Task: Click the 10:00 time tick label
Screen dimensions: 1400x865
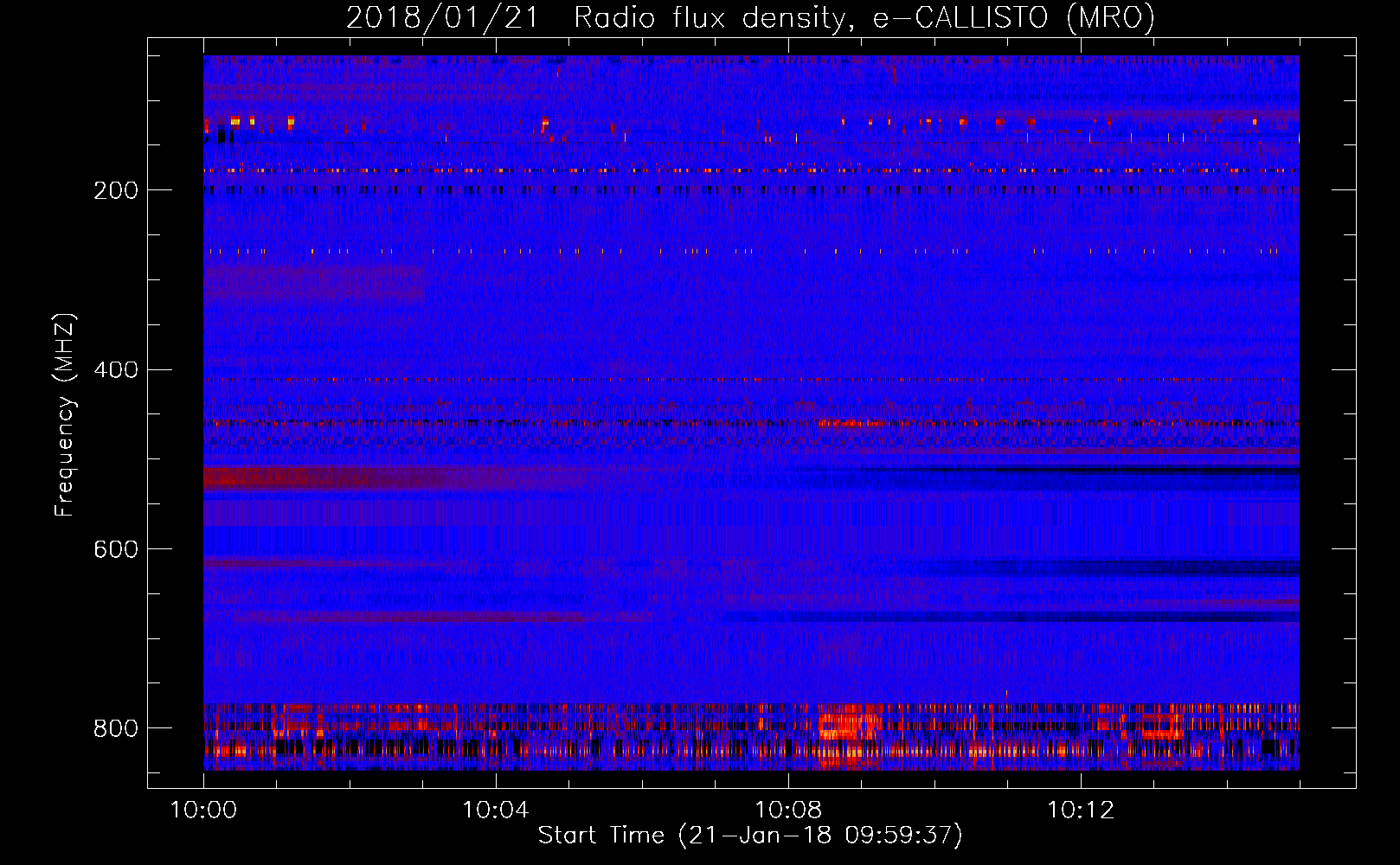Action: click(x=203, y=811)
